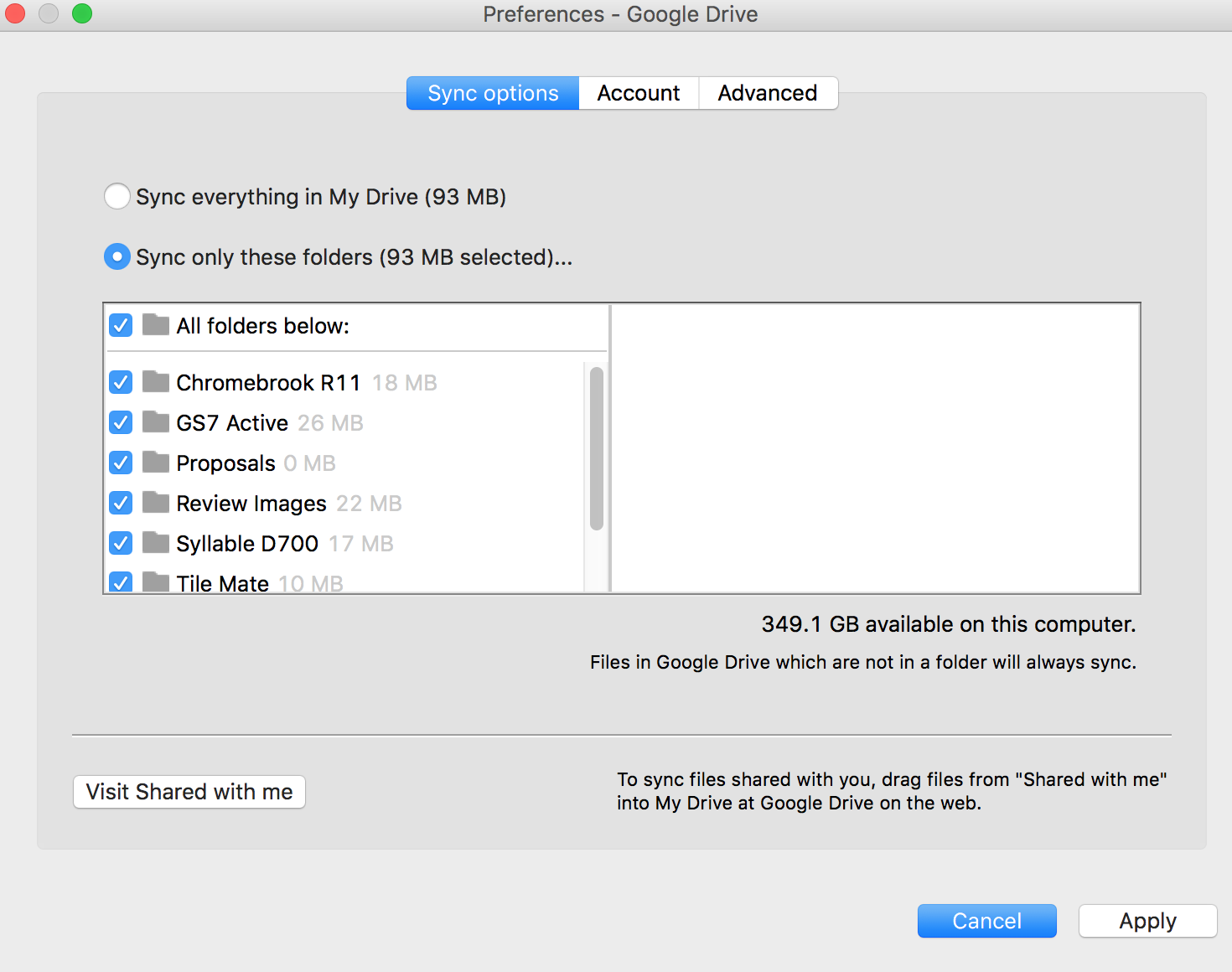Select the Tile Mate folder name

223,583
